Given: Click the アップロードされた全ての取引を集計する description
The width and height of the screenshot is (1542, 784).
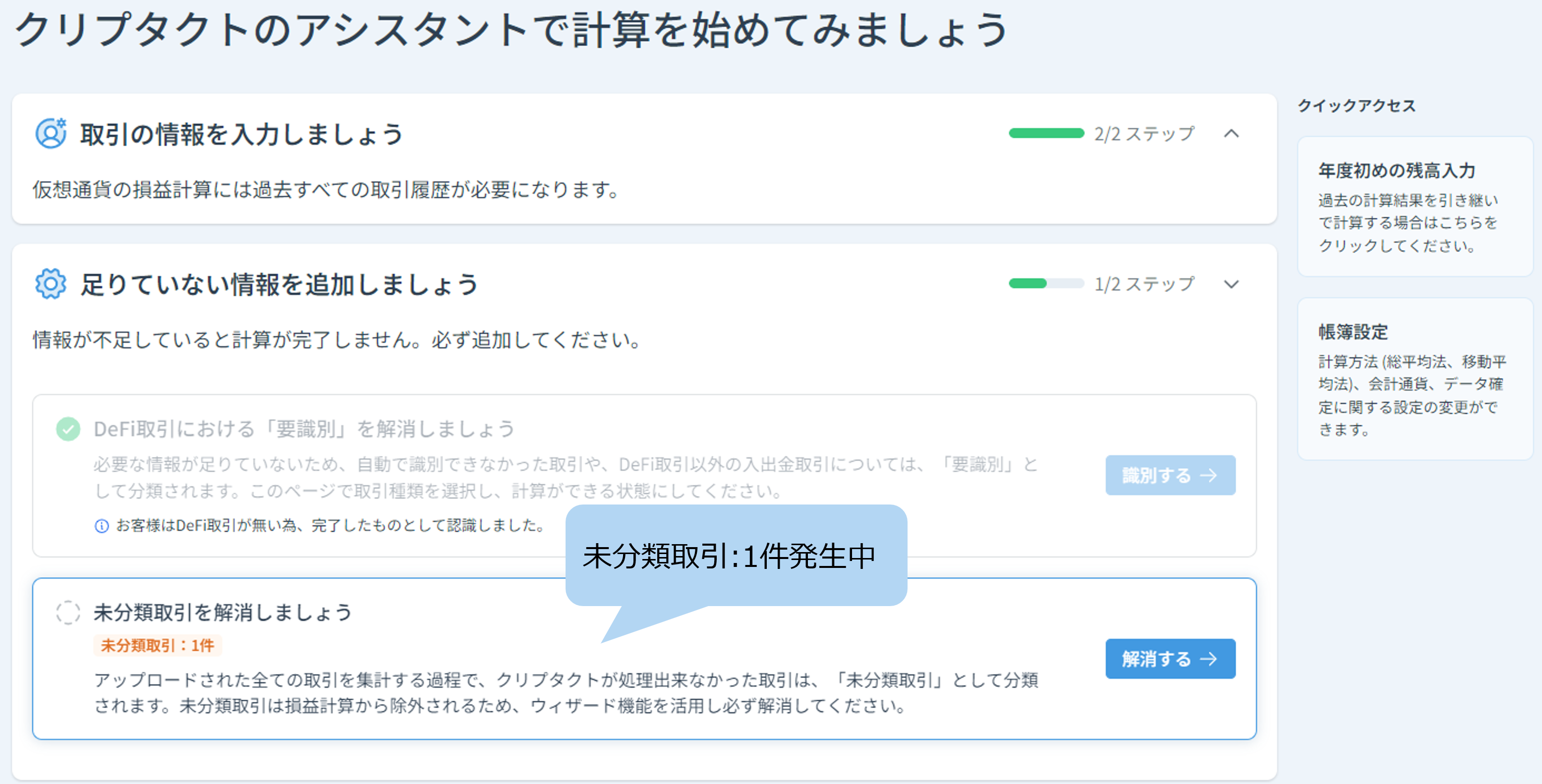Looking at the screenshot, I should [566, 693].
